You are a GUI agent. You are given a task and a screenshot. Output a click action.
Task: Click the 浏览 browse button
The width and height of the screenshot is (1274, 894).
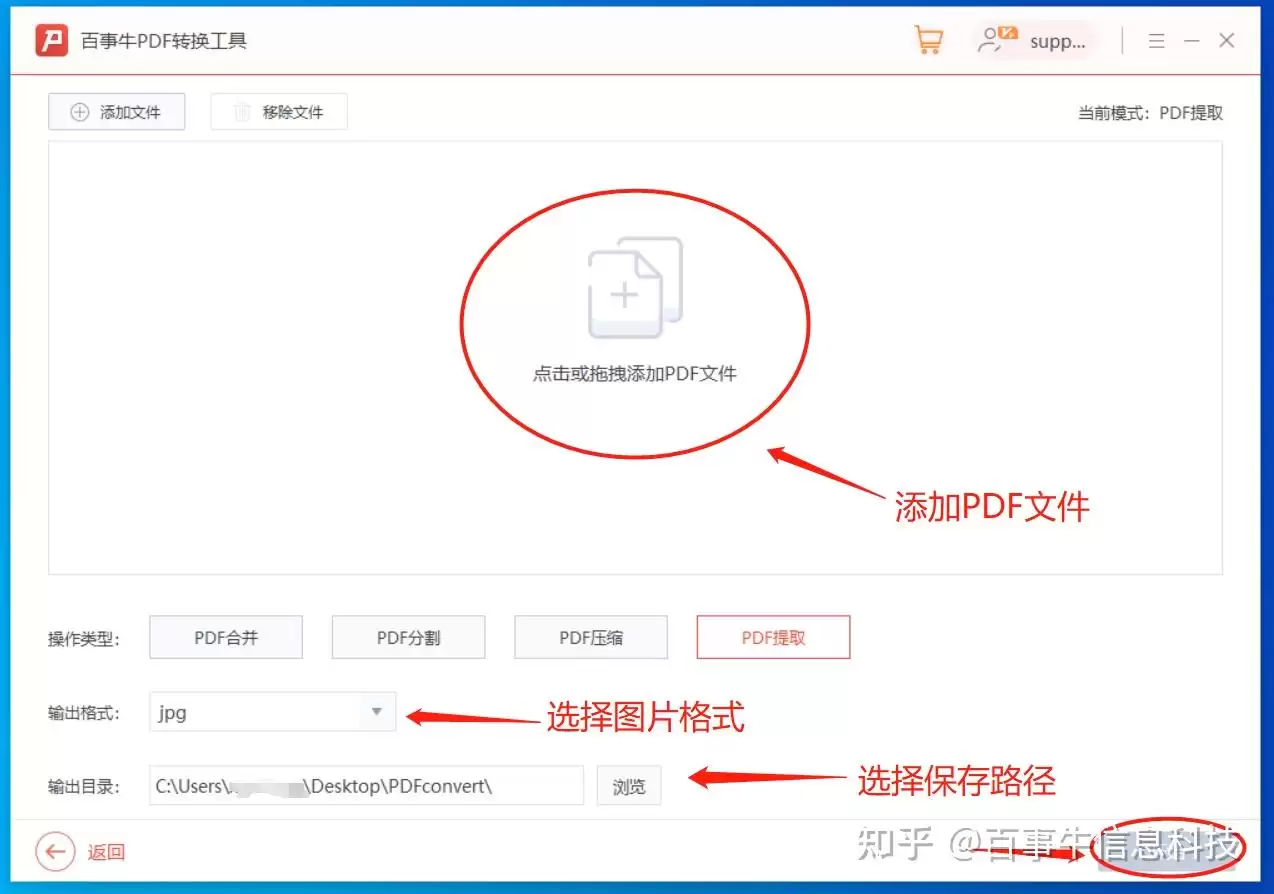click(628, 786)
